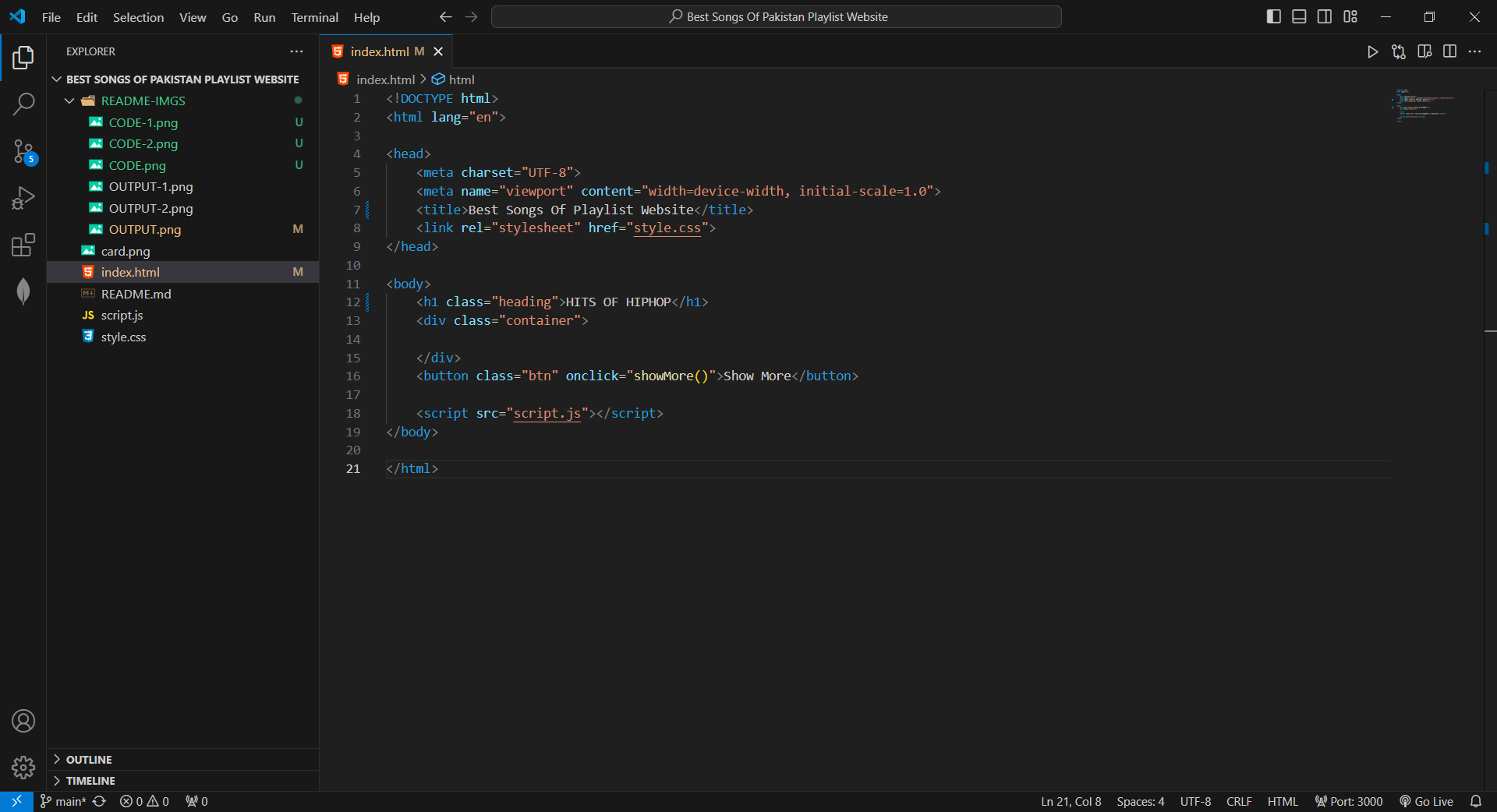Open OUTPUT-2.png in file tree
Image resolution: width=1497 pixels, height=812 pixels.
183,208
